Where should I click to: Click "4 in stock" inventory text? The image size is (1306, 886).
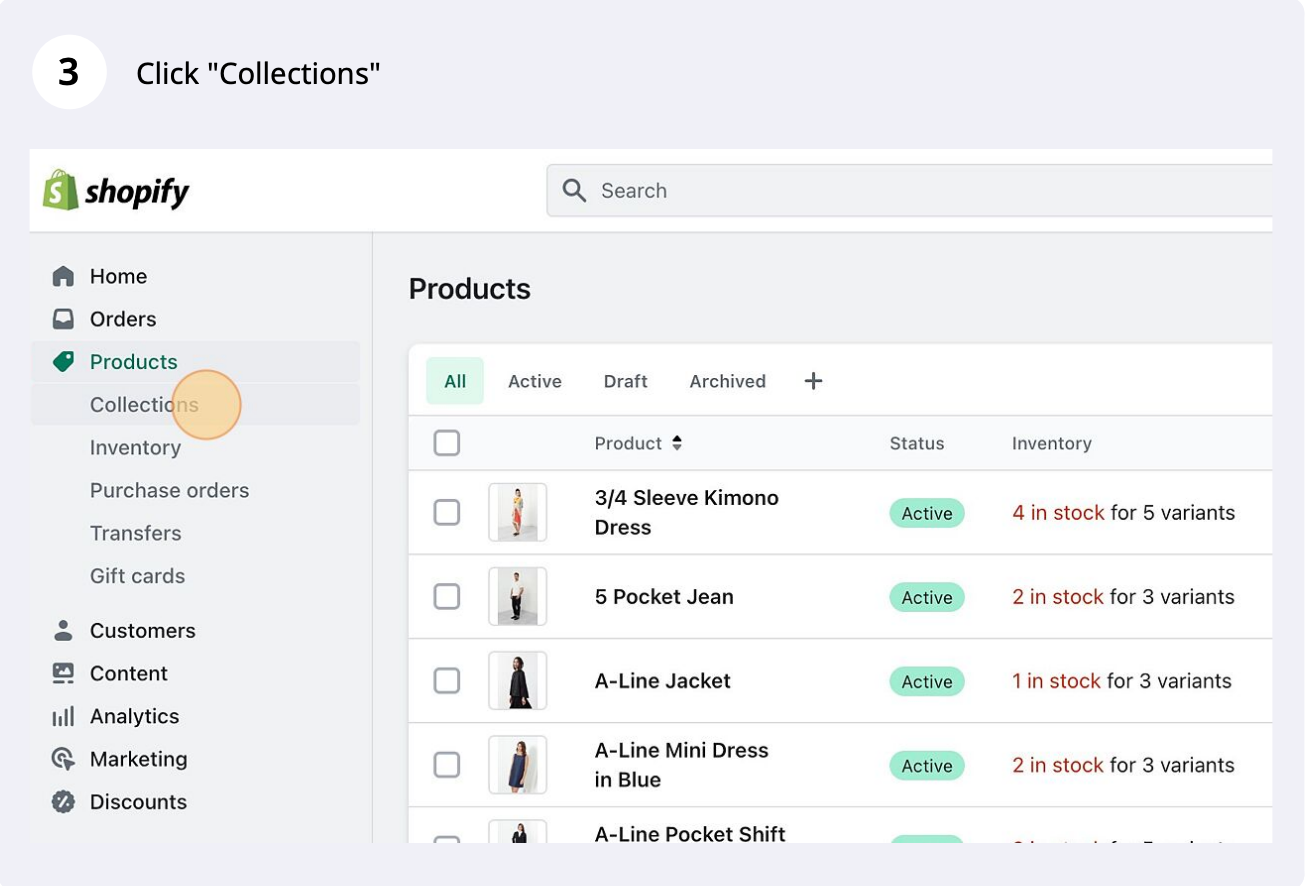pos(1058,513)
